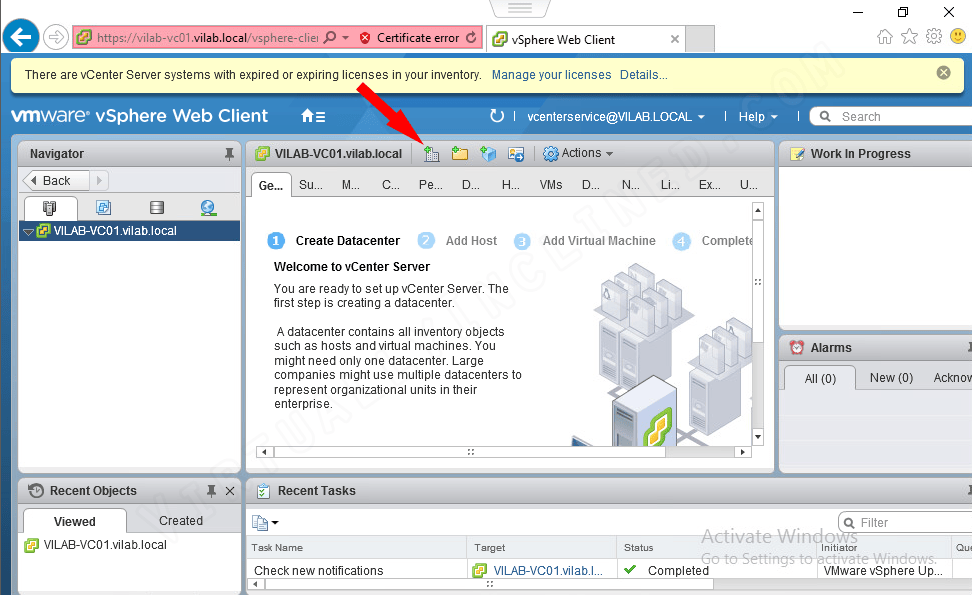972x595 pixels.
Task: Open the browser Home icon
Action: [x=885, y=37]
